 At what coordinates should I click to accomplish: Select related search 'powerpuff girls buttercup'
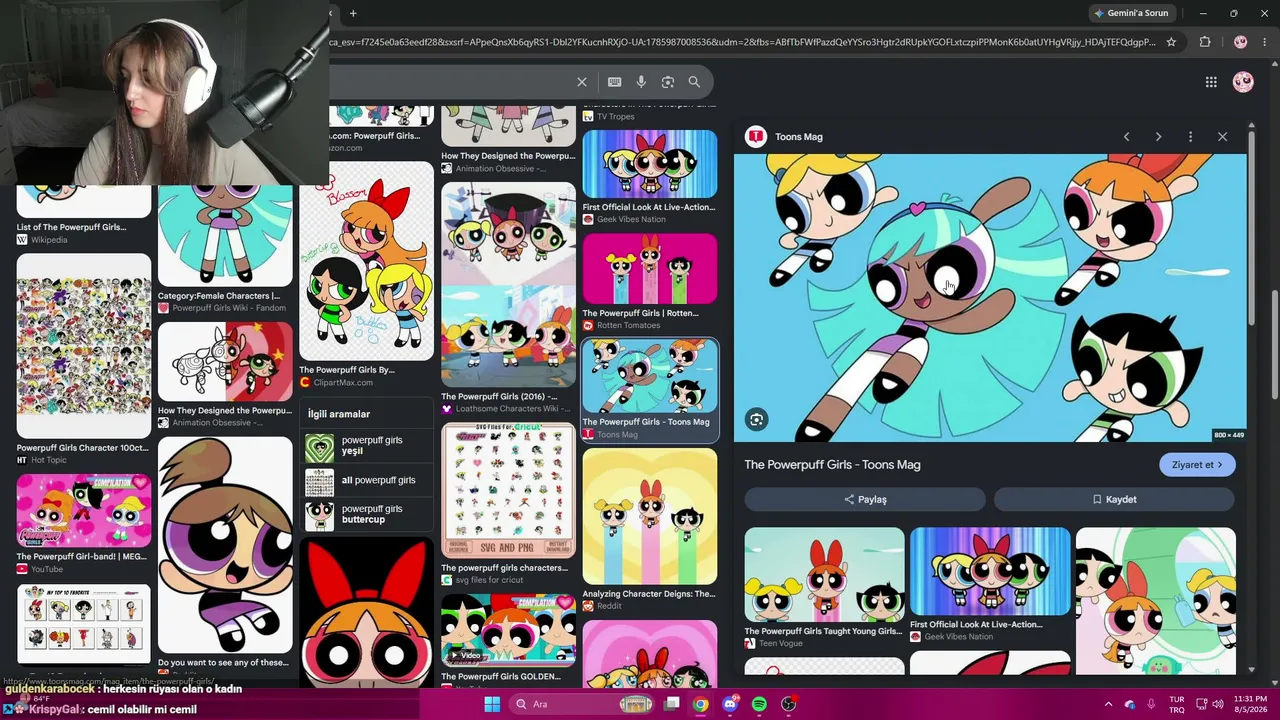click(366, 514)
